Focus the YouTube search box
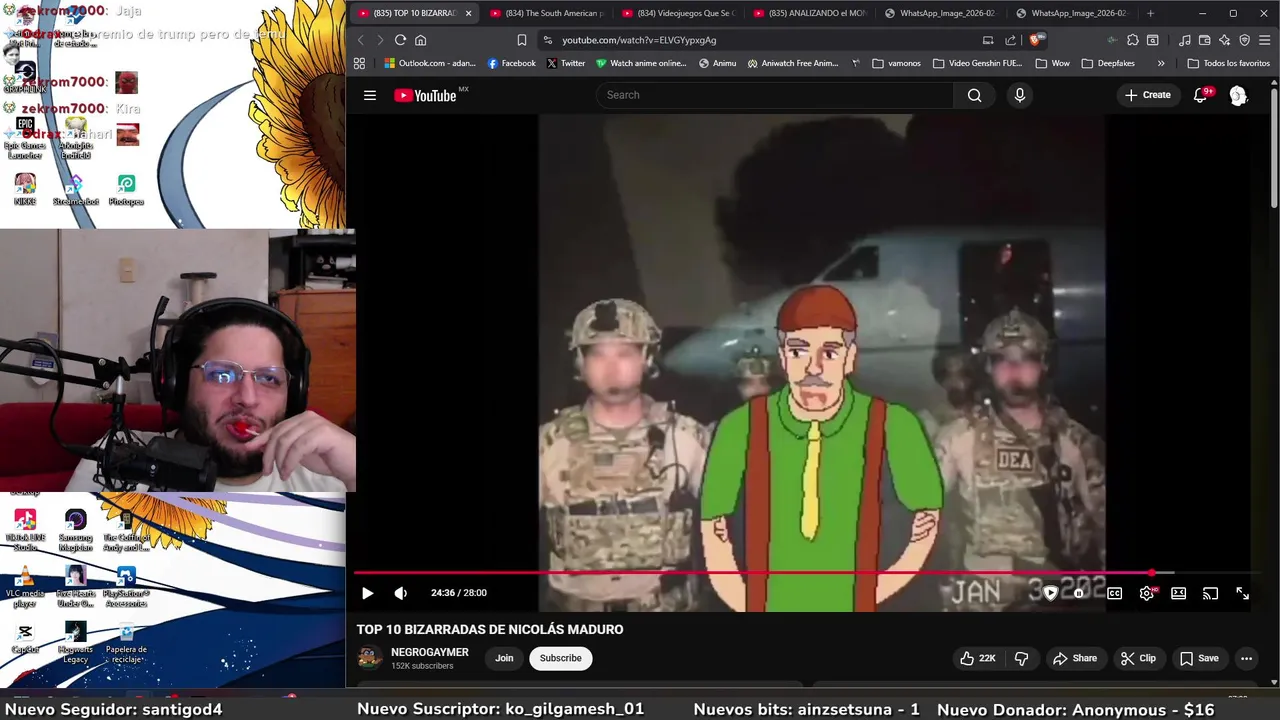The width and height of the screenshot is (1280, 720). [775, 95]
